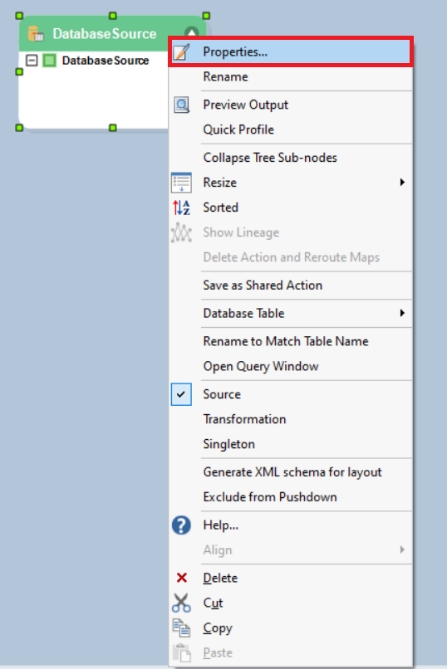Click the blue Help question mark icon
447x669 pixels.
coord(181,525)
